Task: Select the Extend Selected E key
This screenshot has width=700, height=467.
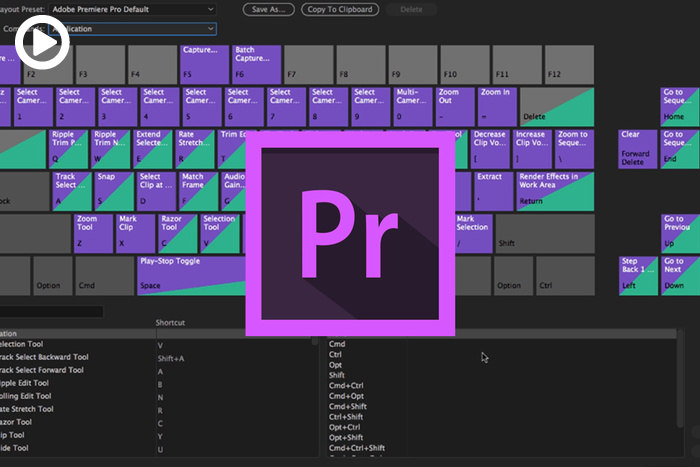Action: click(x=153, y=149)
